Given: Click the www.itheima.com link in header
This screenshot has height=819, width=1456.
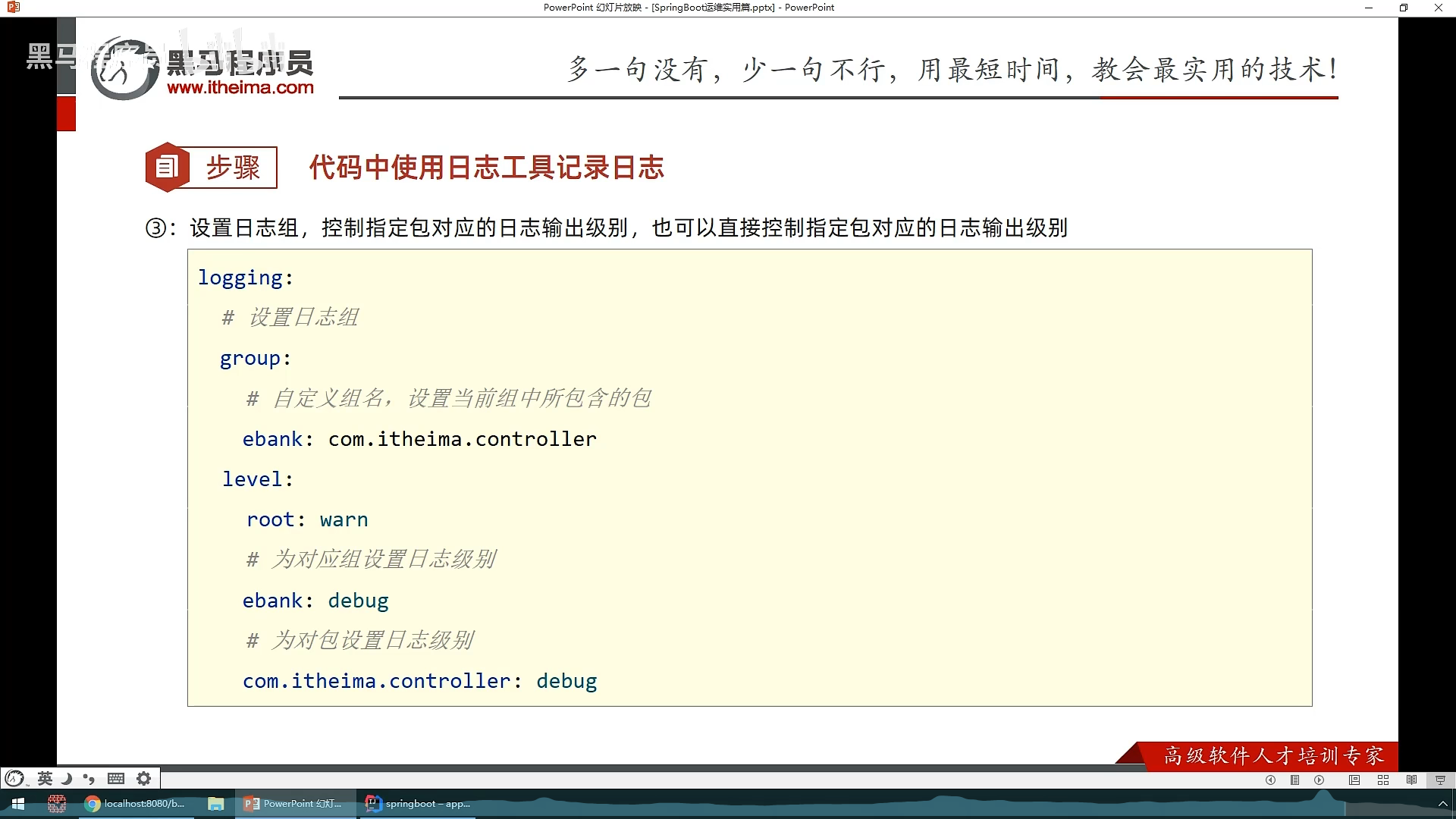Looking at the screenshot, I should point(240,87).
